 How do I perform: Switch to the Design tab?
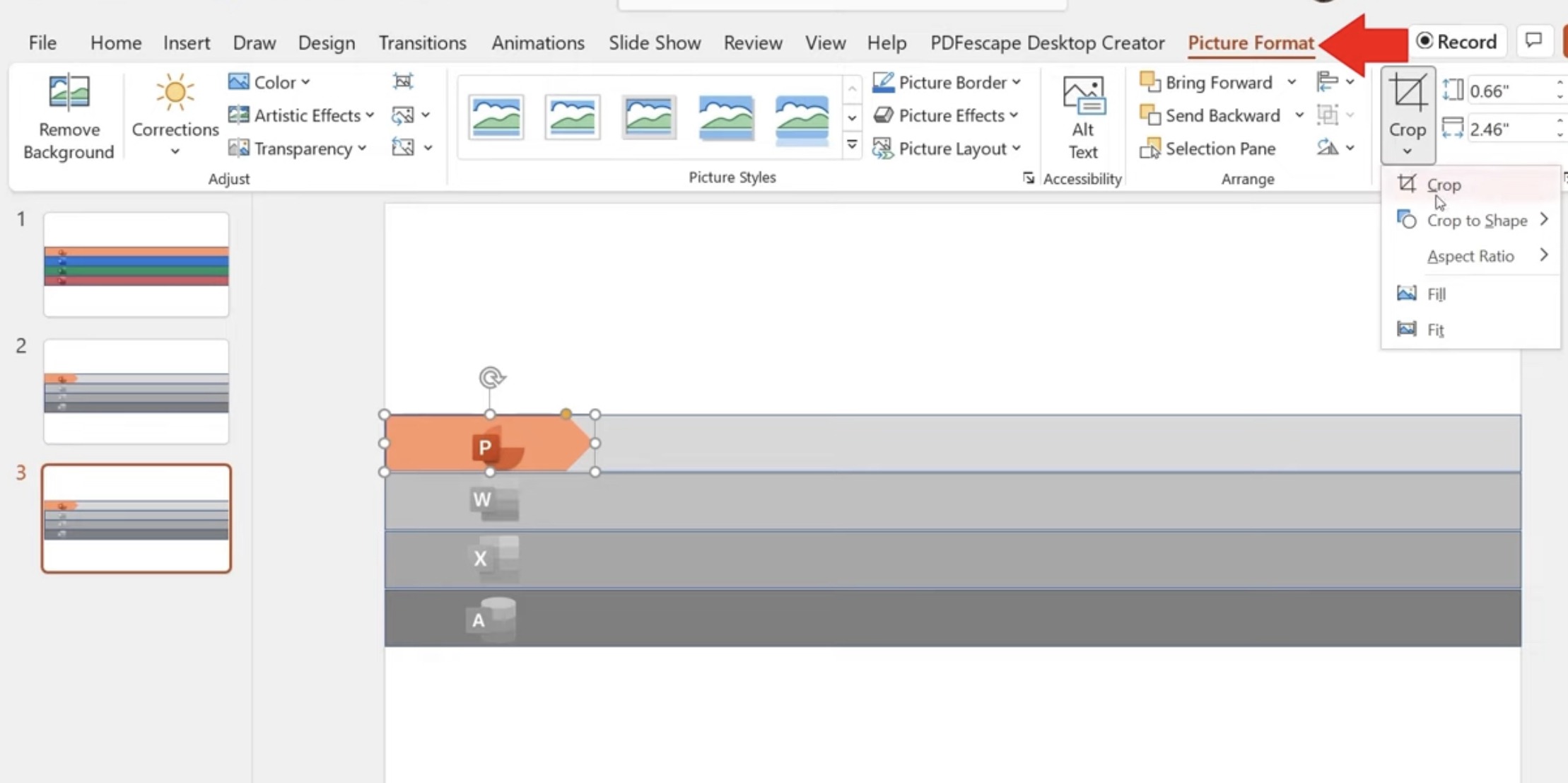327,42
